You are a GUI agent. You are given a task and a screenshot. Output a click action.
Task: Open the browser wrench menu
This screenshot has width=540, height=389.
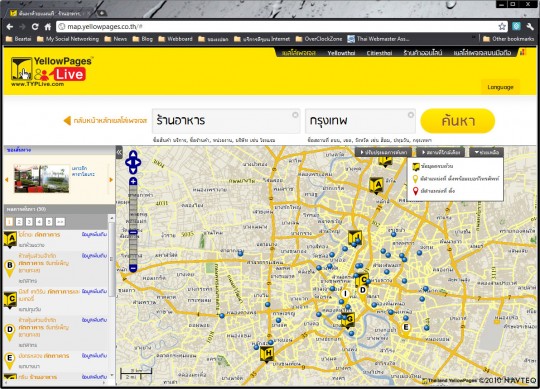(x=530, y=27)
